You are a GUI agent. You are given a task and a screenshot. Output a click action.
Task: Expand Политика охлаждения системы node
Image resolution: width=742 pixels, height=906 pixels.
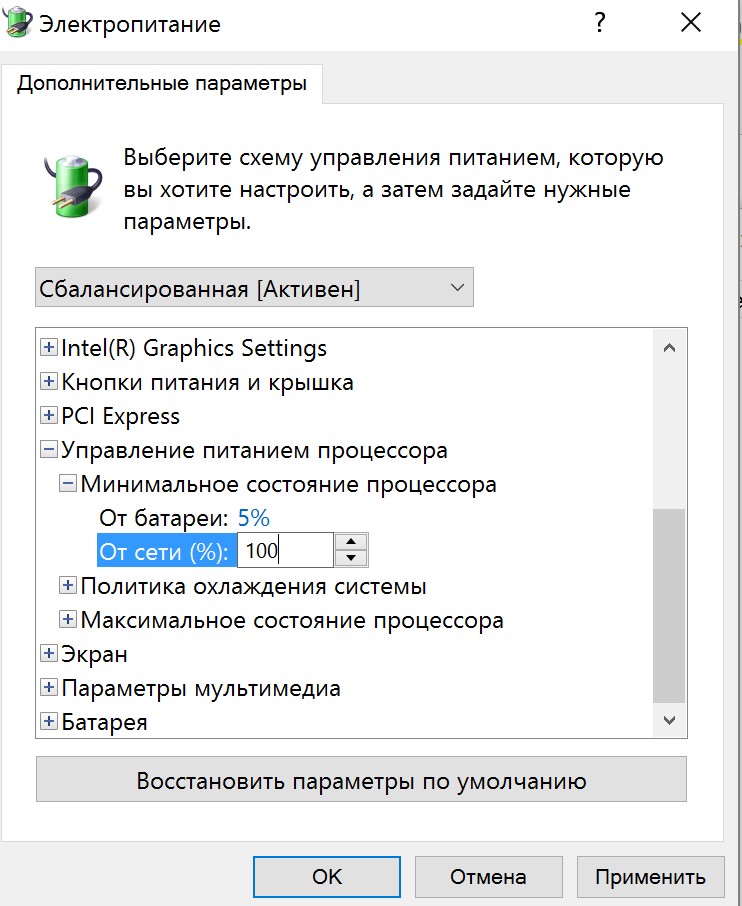(68, 585)
